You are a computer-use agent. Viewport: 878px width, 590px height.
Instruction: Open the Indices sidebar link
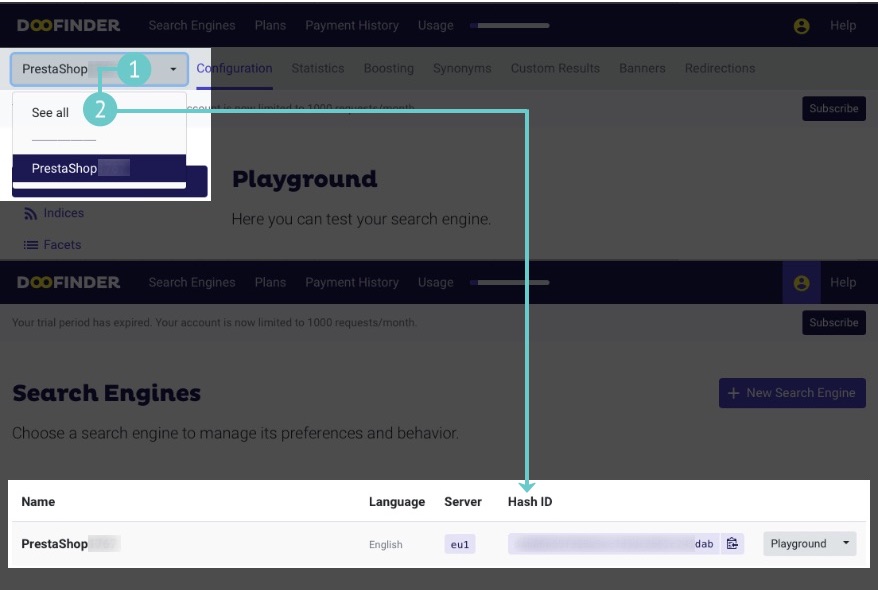click(64, 213)
